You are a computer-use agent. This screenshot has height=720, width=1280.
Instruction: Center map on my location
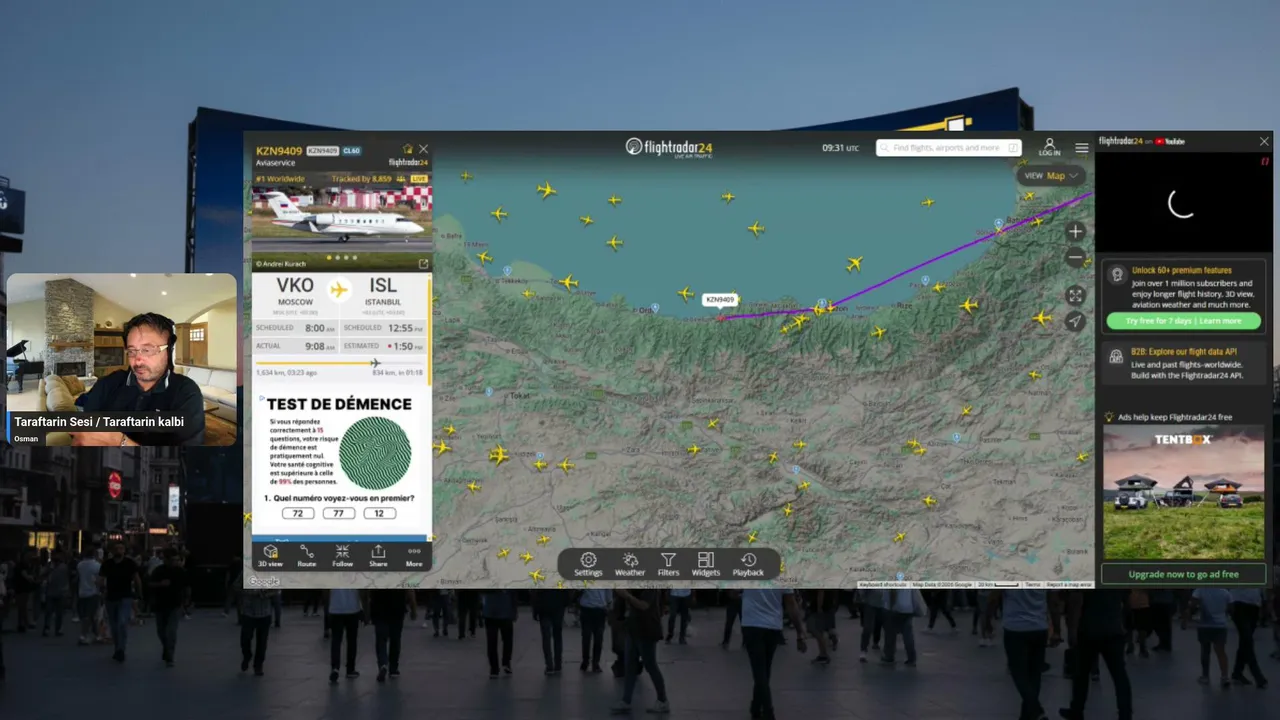click(1075, 321)
